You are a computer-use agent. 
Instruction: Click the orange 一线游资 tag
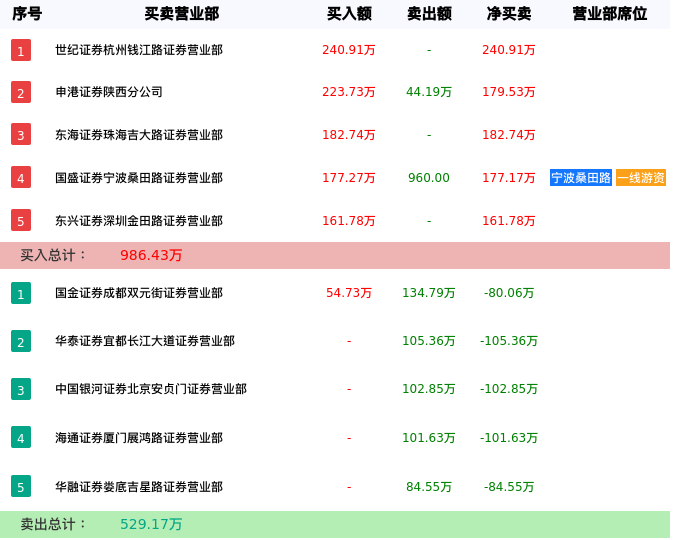click(x=641, y=178)
